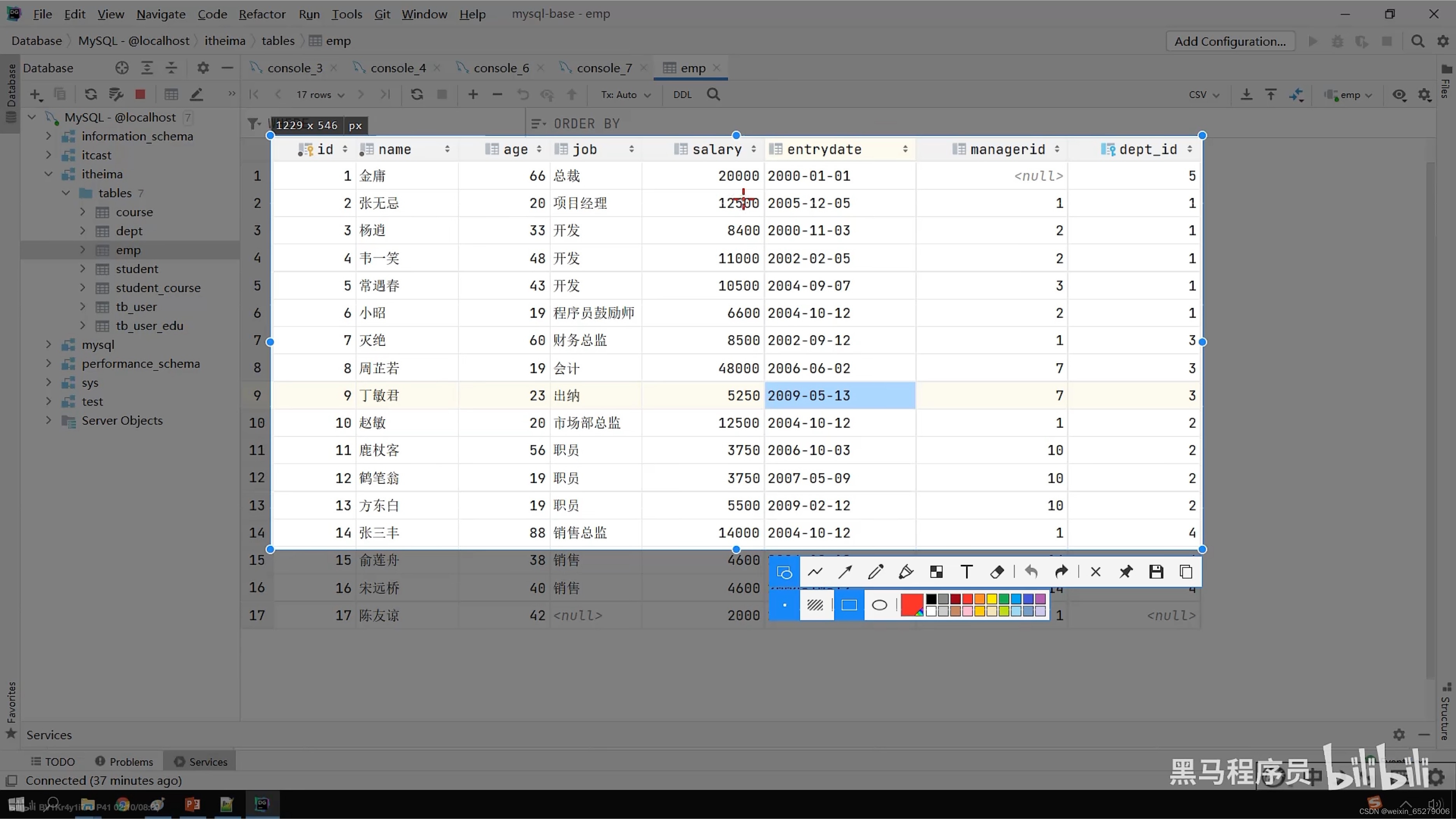Pick the green color swatch
Image resolution: width=1456 pixels, height=819 pixels.
pos(1004,599)
